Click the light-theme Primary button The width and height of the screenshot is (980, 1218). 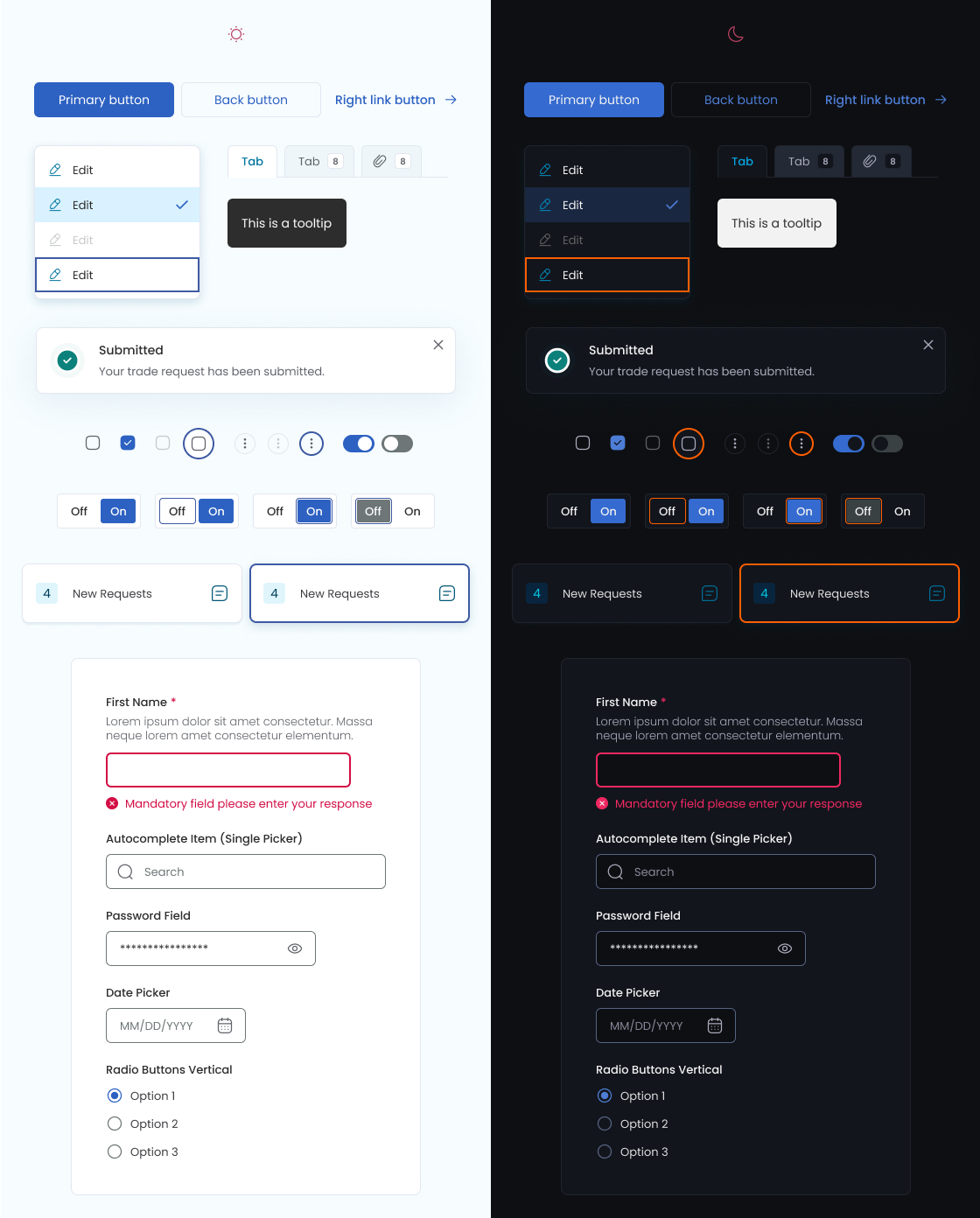click(104, 100)
